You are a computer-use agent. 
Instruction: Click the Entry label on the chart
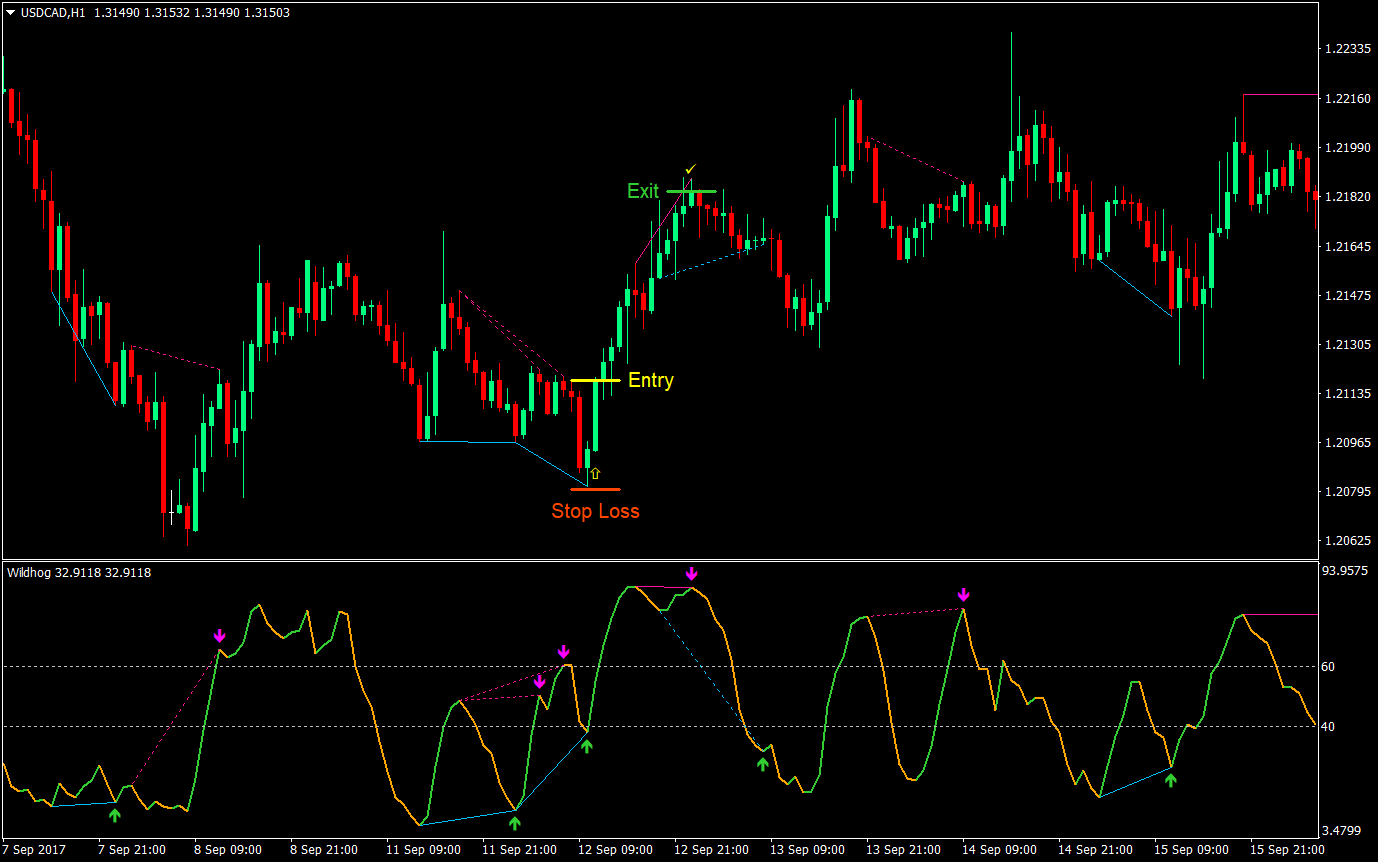click(650, 380)
